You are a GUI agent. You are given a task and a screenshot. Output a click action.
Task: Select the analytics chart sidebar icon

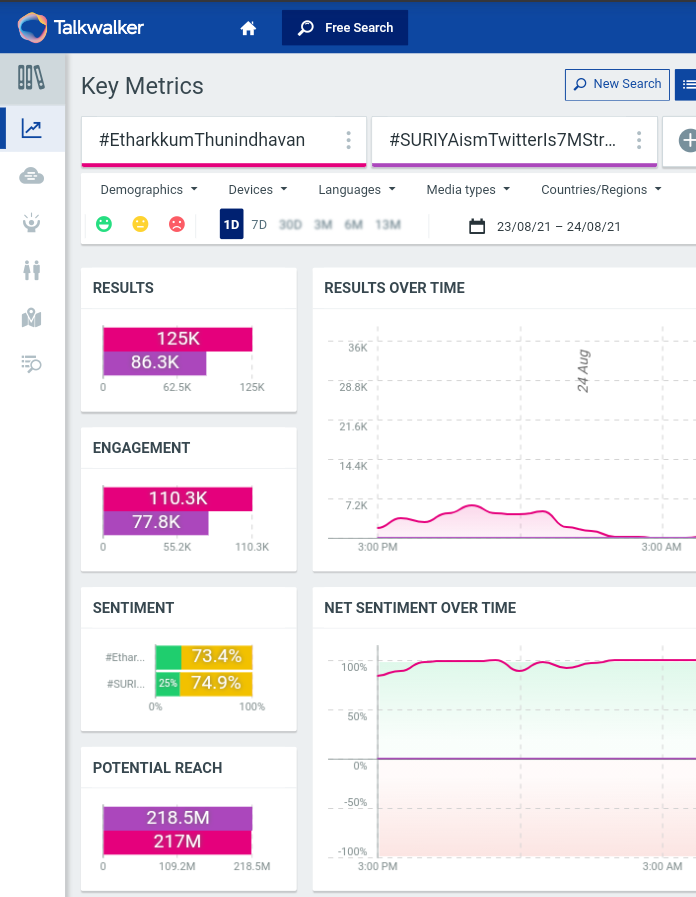pos(31,128)
